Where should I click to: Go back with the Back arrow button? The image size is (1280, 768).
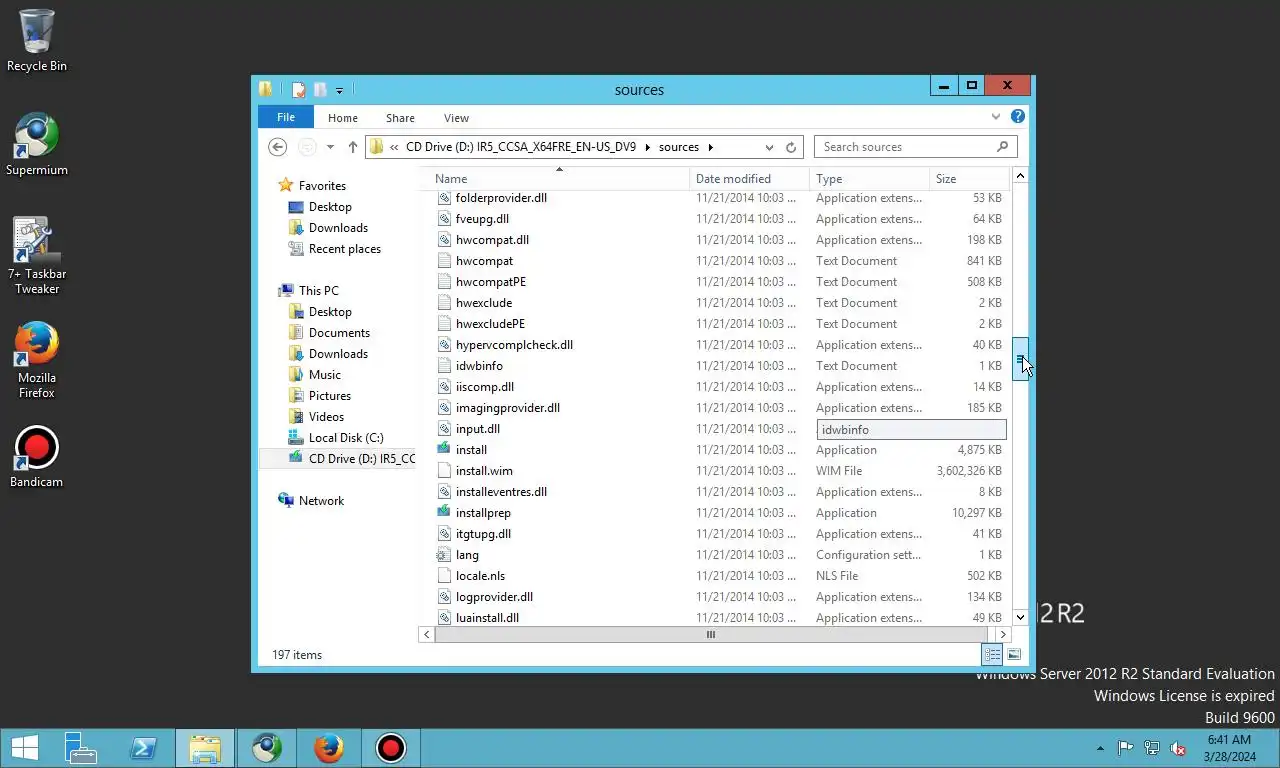(x=278, y=147)
